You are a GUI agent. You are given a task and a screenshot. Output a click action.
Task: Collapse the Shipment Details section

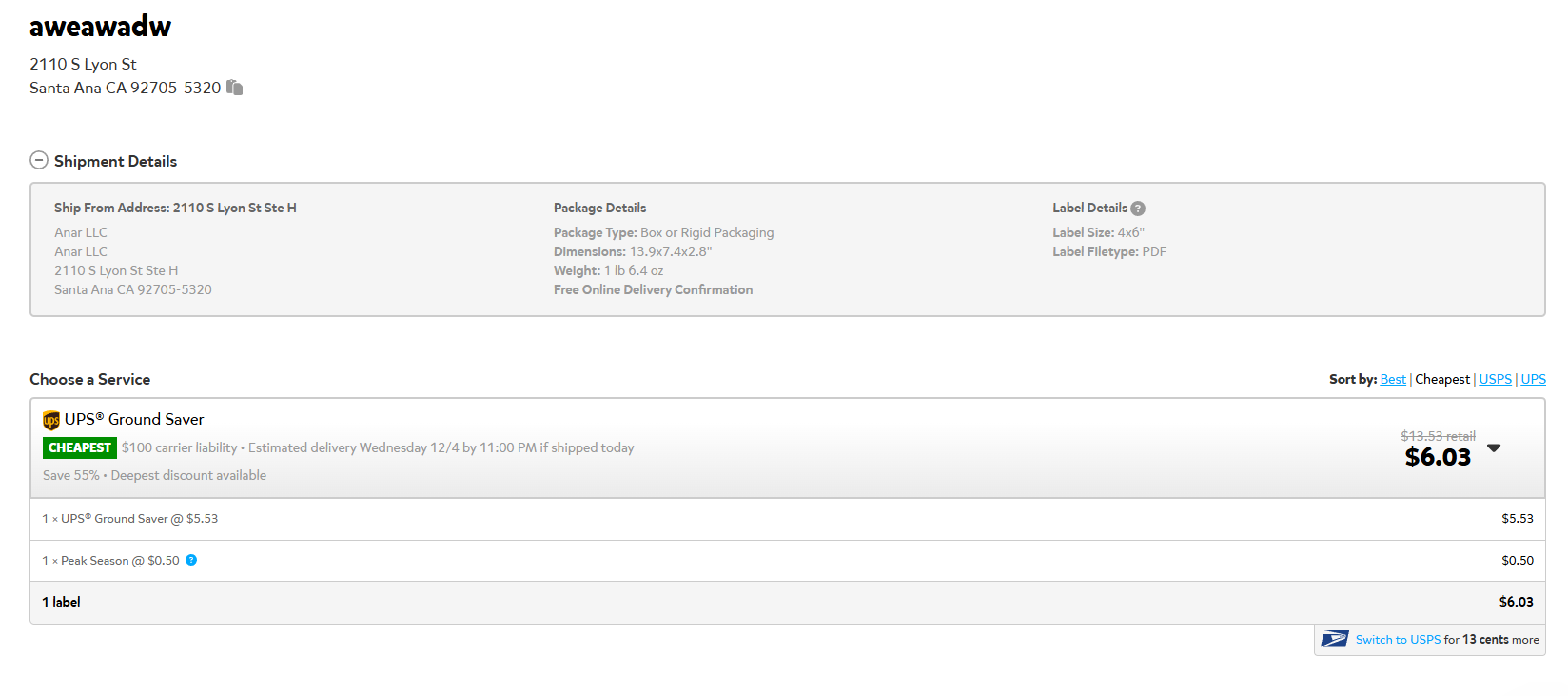(39, 160)
